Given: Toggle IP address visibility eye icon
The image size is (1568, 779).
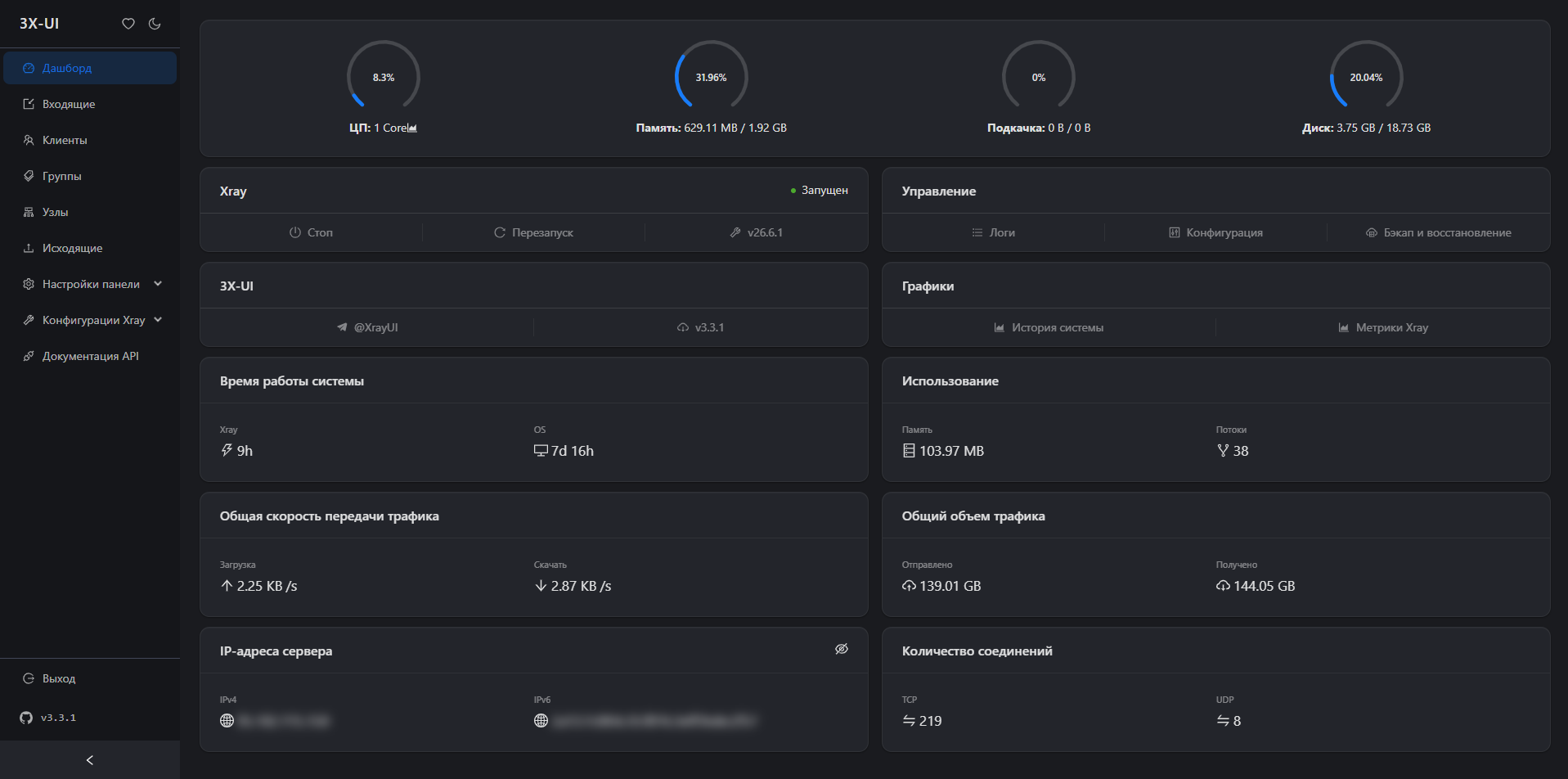Looking at the screenshot, I should pyautogui.click(x=841, y=649).
